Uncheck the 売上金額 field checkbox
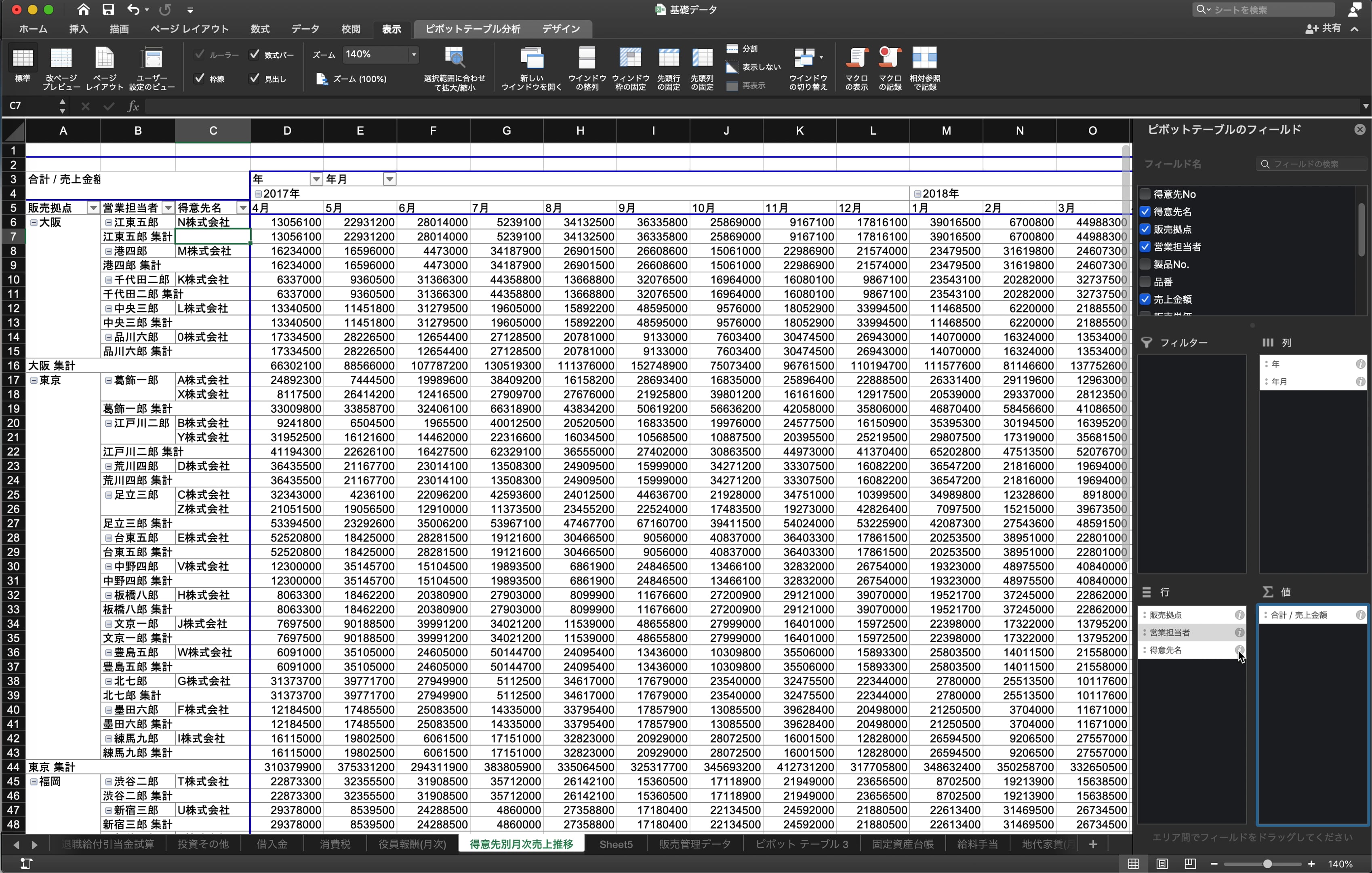This screenshot has height=873, width=1372. tap(1145, 299)
